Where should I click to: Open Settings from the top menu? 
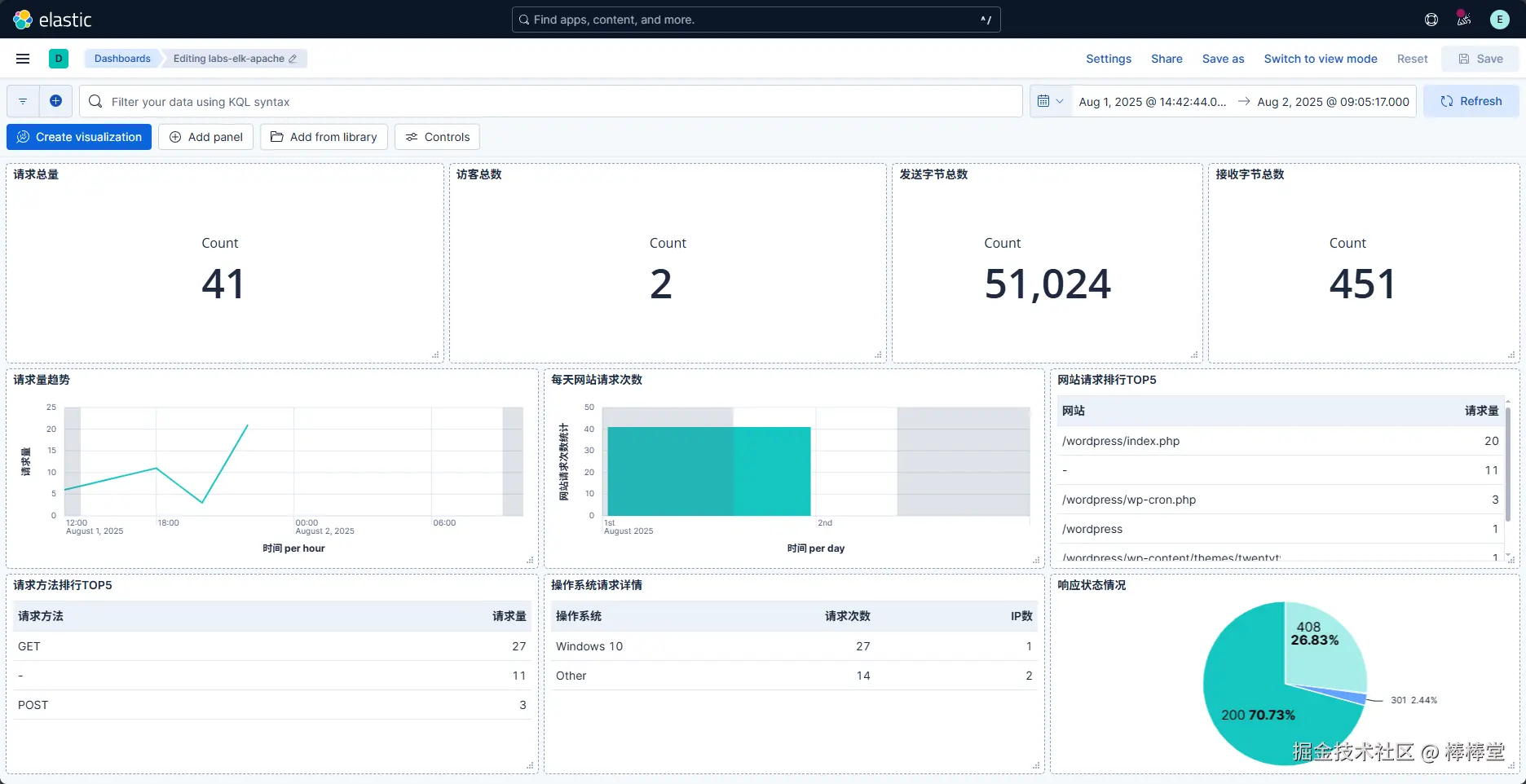pyautogui.click(x=1109, y=59)
